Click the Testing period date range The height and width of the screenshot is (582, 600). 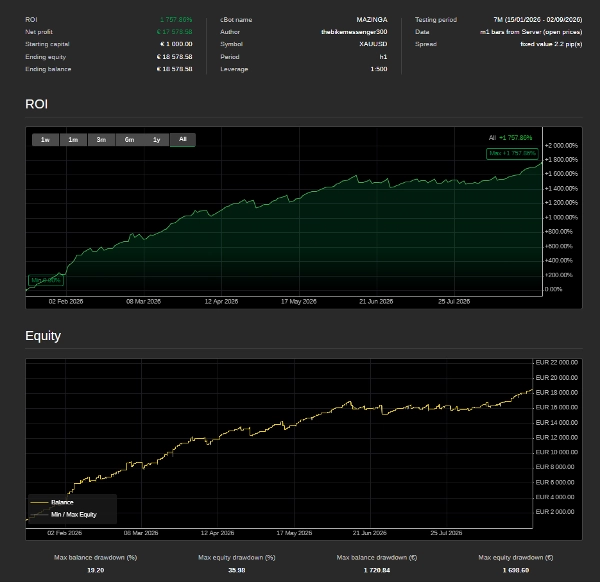click(x=538, y=20)
